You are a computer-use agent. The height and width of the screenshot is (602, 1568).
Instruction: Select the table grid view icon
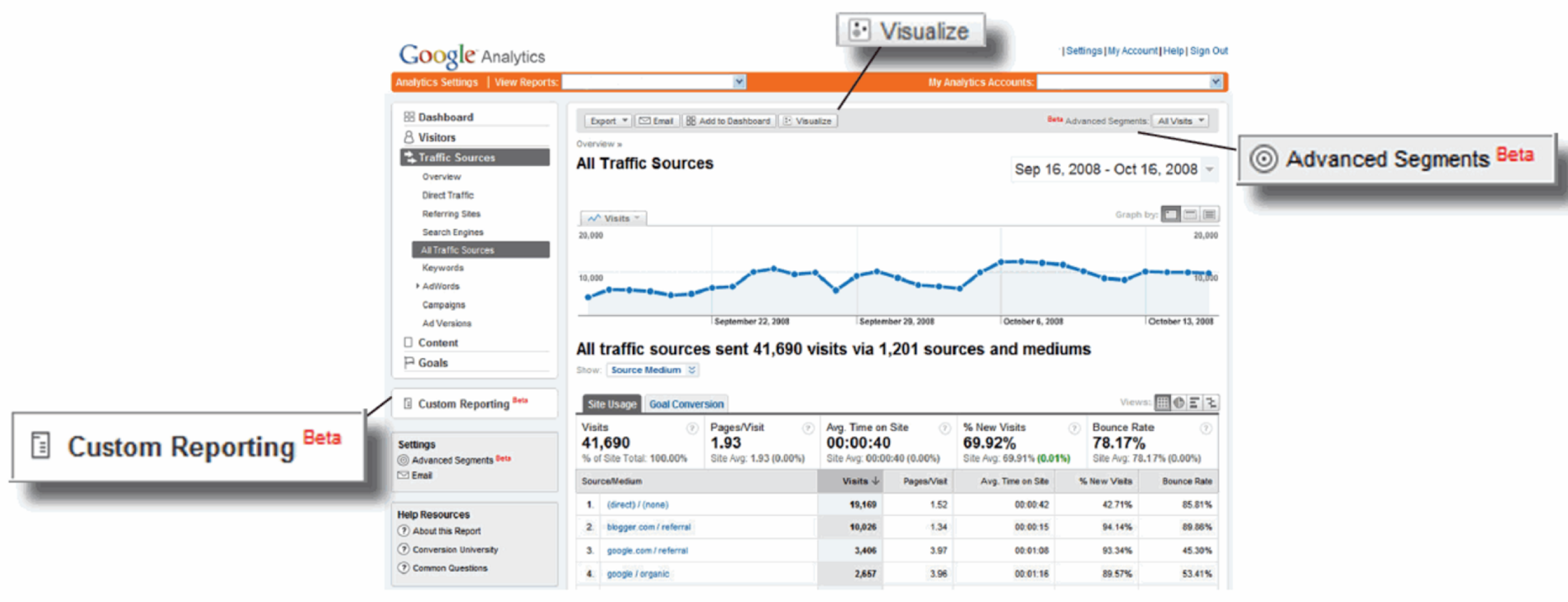pos(1162,403)
